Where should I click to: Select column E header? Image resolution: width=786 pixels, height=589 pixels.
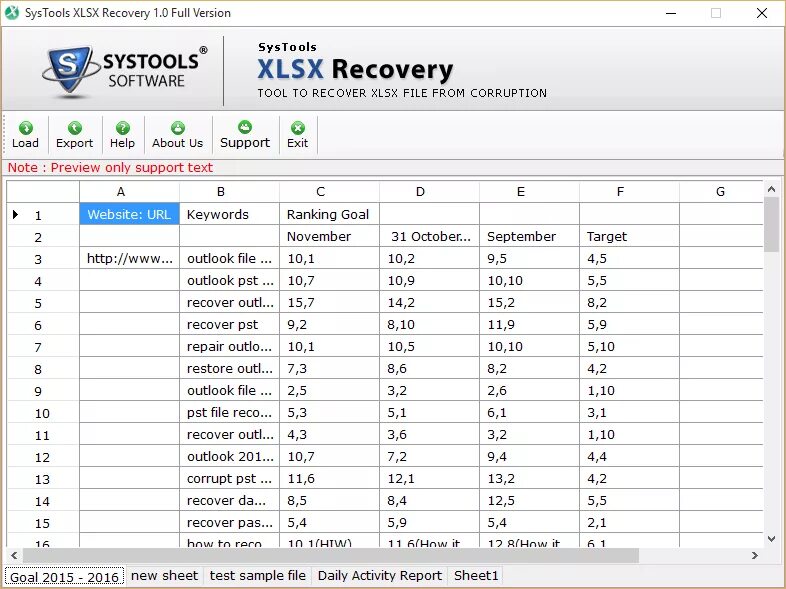(529, 191)
